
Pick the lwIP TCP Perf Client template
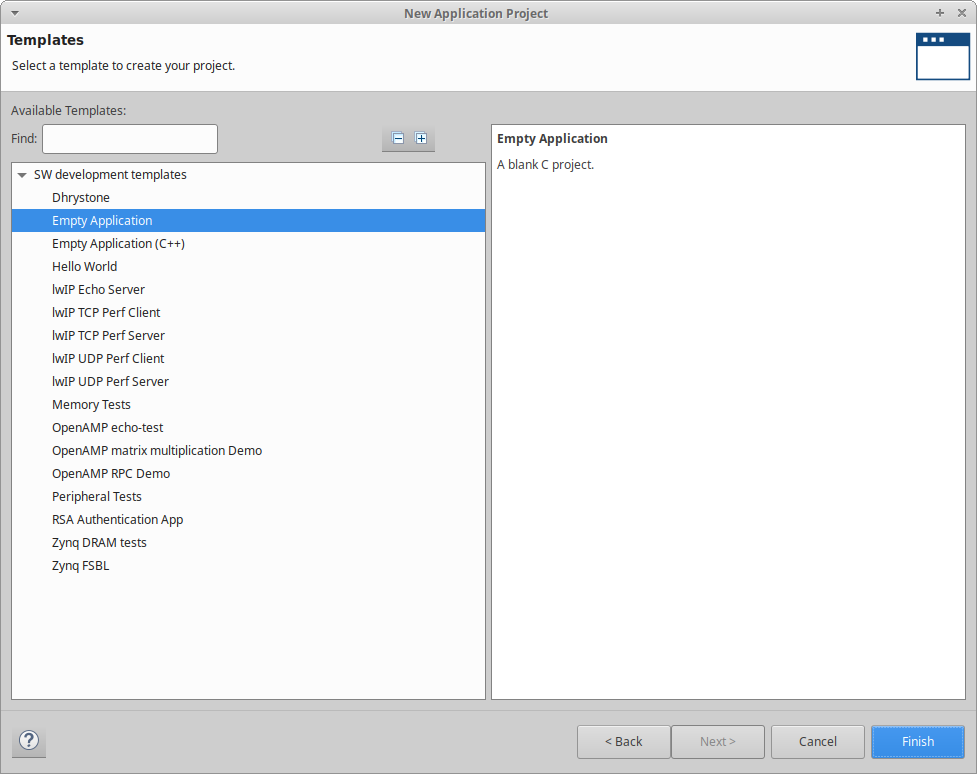[106, 313]
